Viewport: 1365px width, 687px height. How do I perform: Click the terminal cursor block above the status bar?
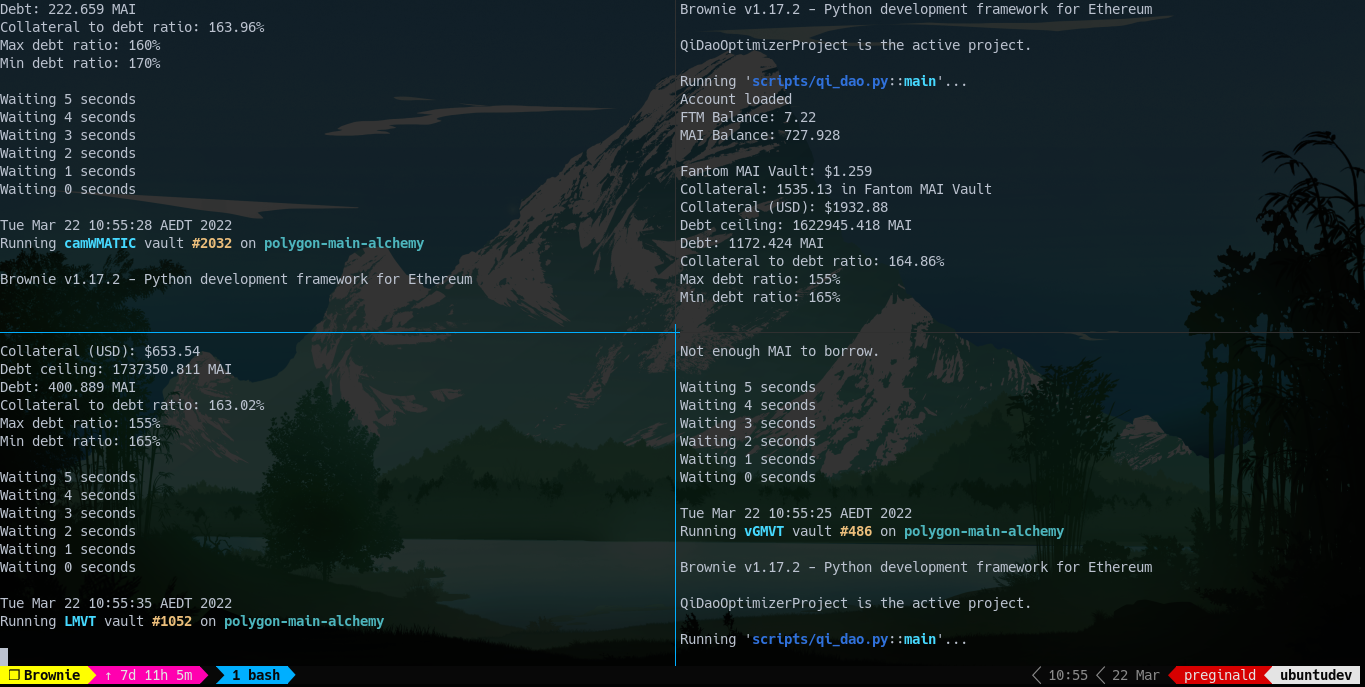click(4, 657)
